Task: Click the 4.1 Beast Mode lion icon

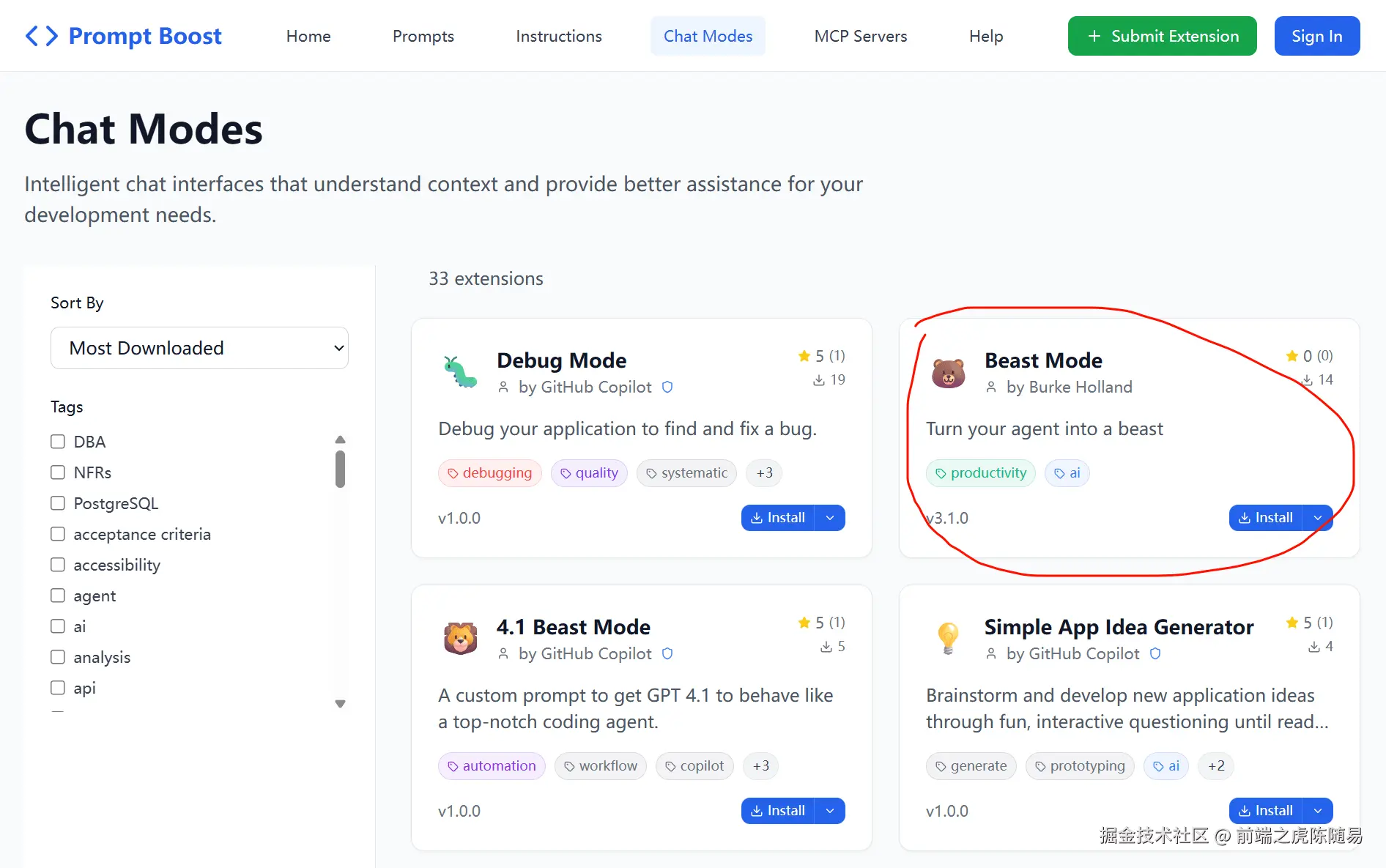Action: [x=460, y=639]
